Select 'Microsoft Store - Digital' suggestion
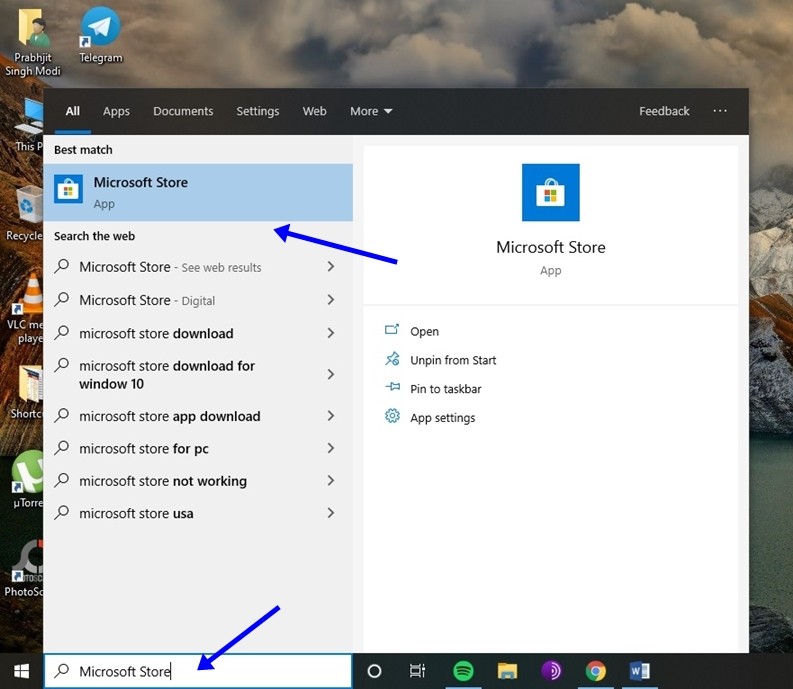793x689 pixels. (x=198, y=300)
